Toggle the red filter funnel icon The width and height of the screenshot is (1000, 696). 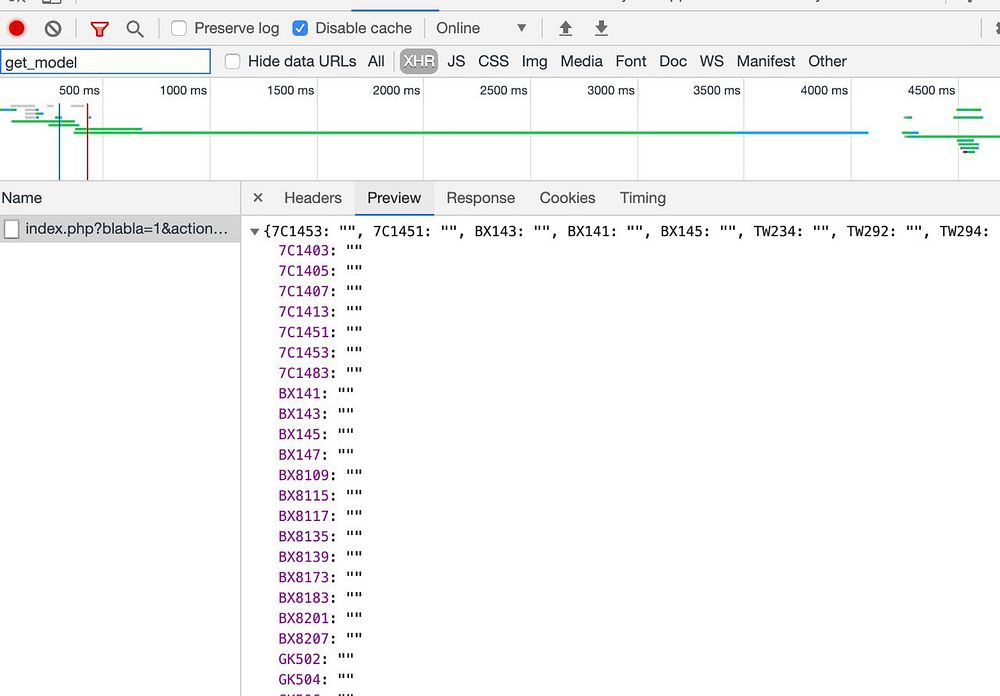[99, 28]
